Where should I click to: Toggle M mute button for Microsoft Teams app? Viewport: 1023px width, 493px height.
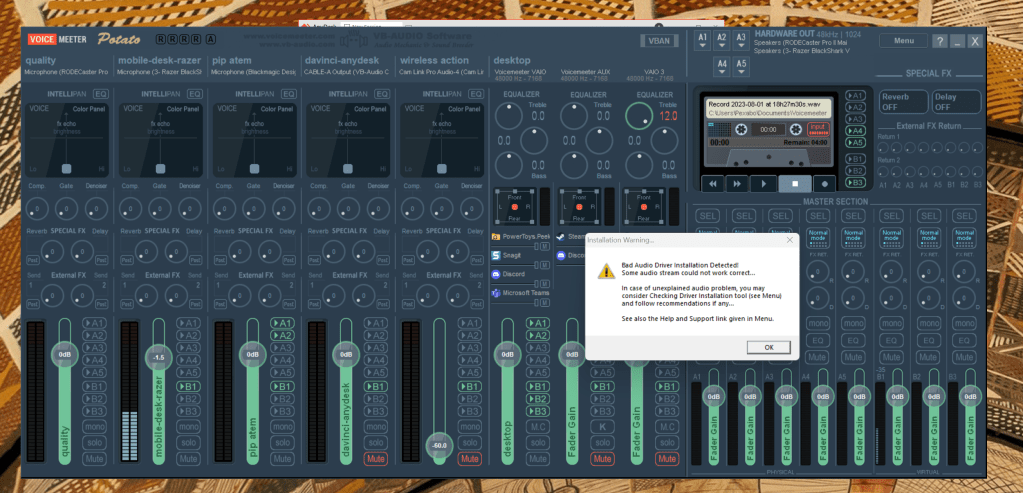pyautogui.click(x=545, y=303)
